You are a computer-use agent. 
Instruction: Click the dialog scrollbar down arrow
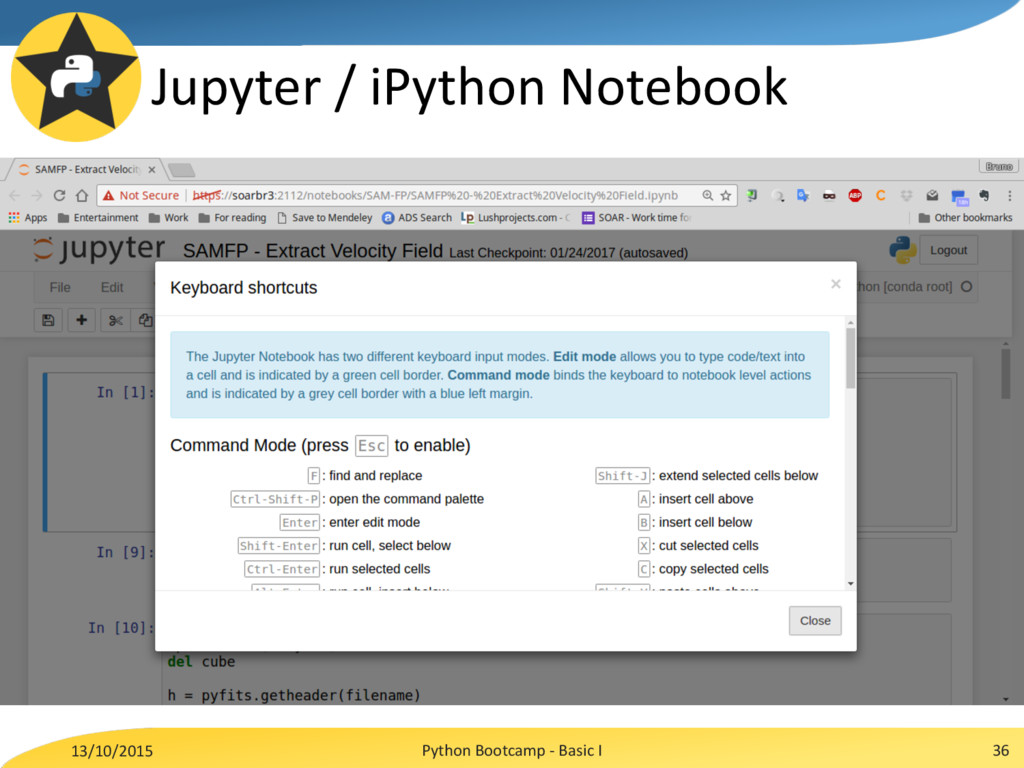coord(850,584)
